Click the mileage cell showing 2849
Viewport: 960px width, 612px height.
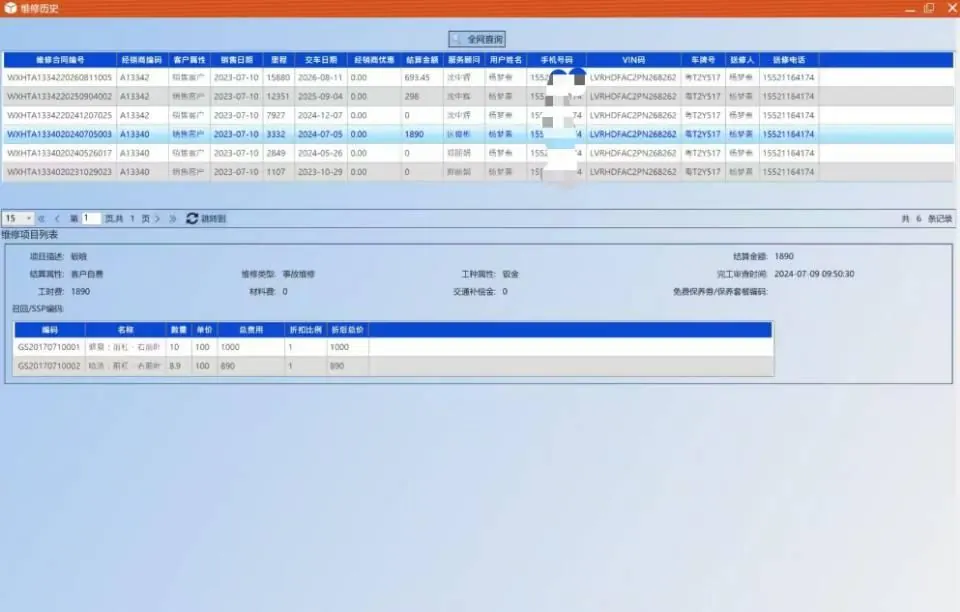coord(278,153)
